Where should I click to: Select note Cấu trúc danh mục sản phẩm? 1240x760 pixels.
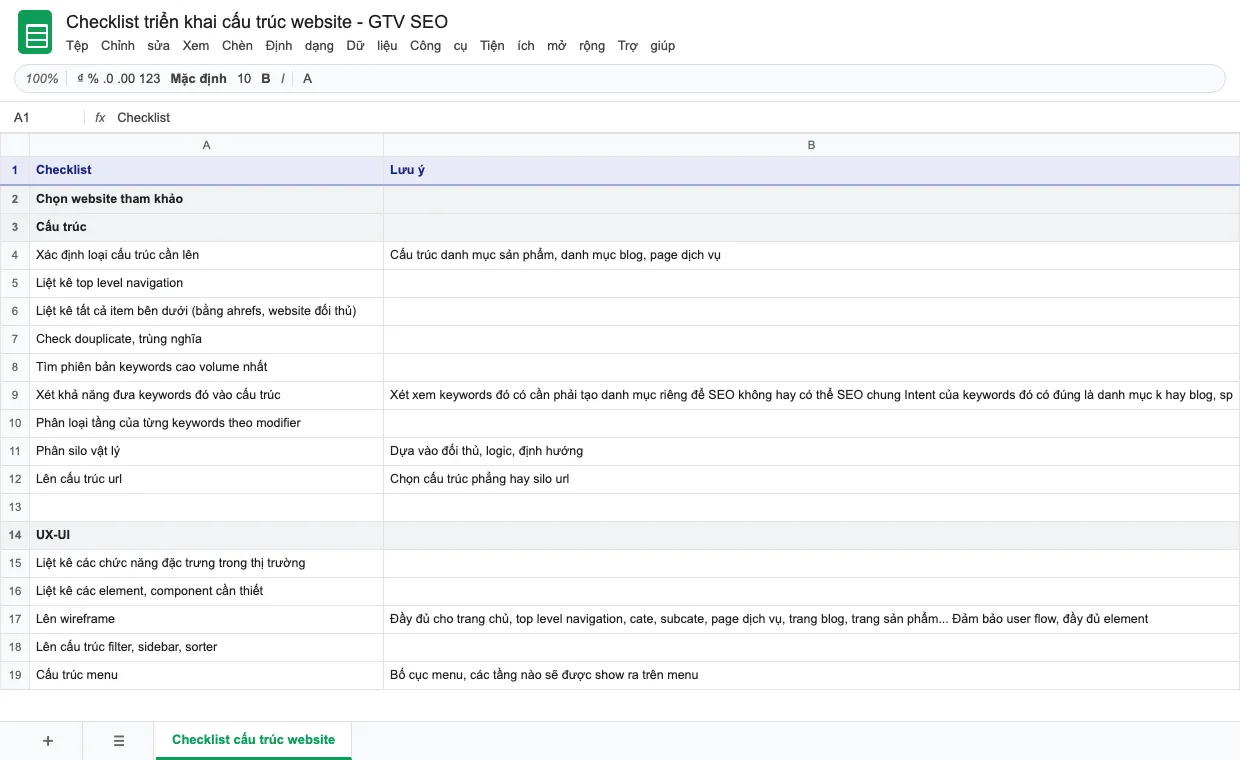[x=811, y=255]
